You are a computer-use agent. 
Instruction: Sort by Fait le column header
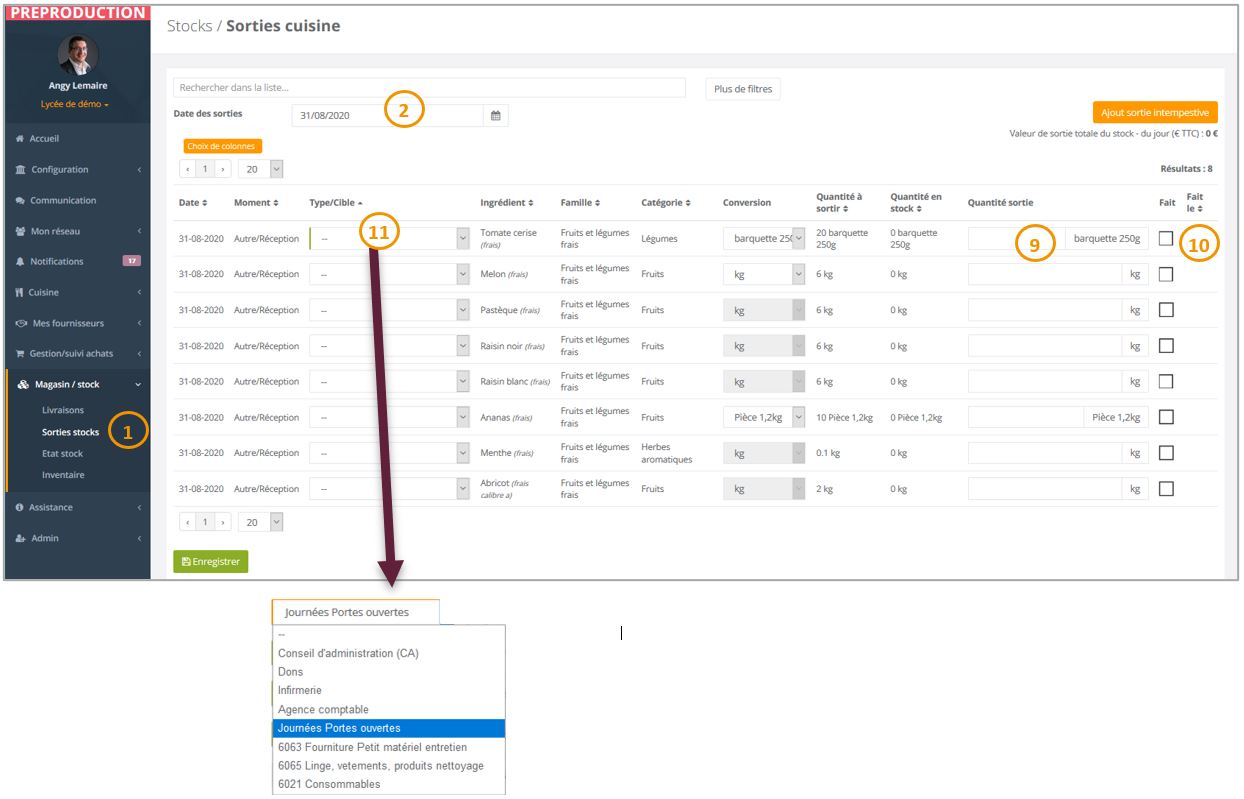pos(1195,203)
